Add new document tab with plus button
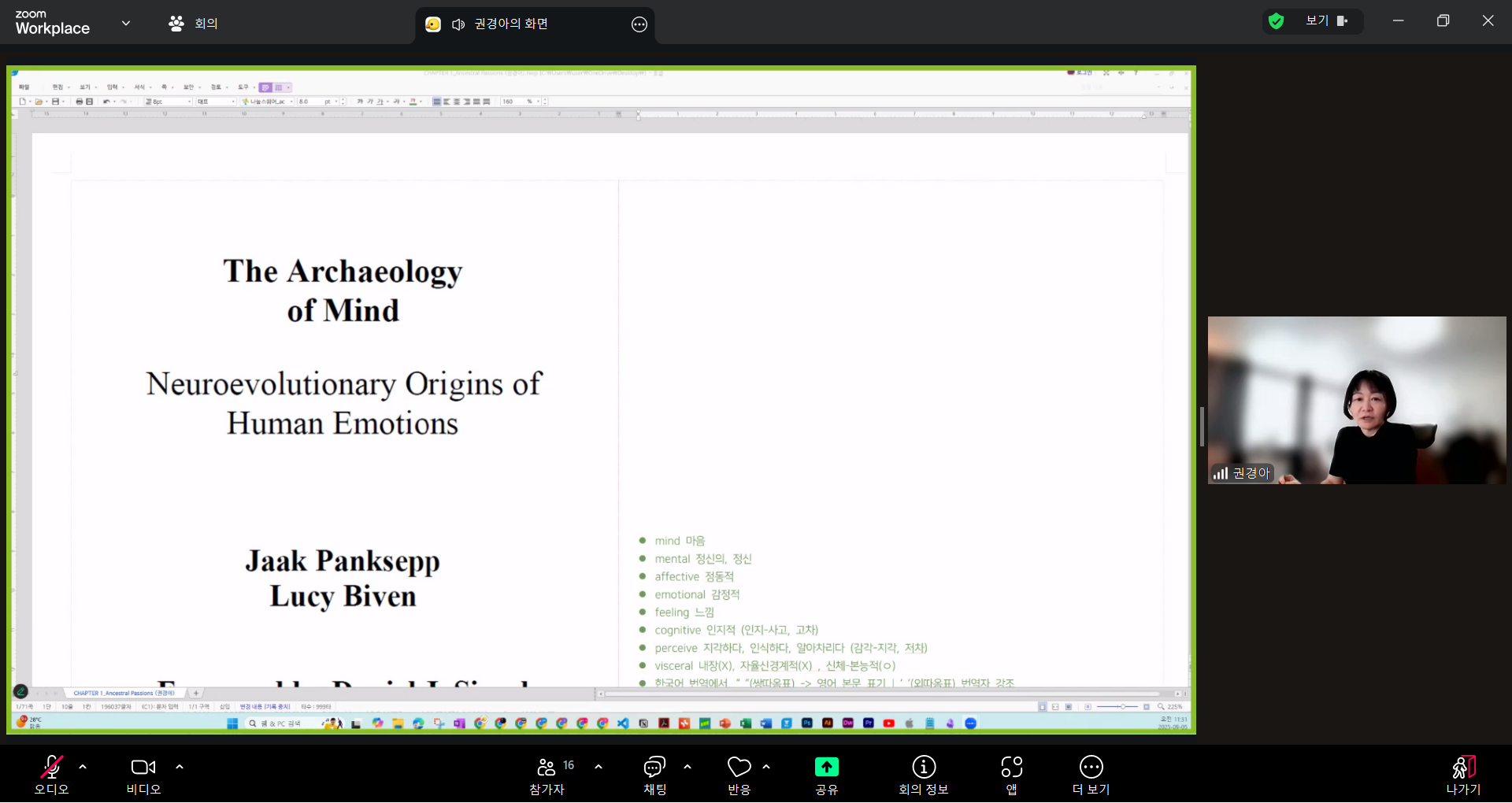 click(x=196, y=694)
